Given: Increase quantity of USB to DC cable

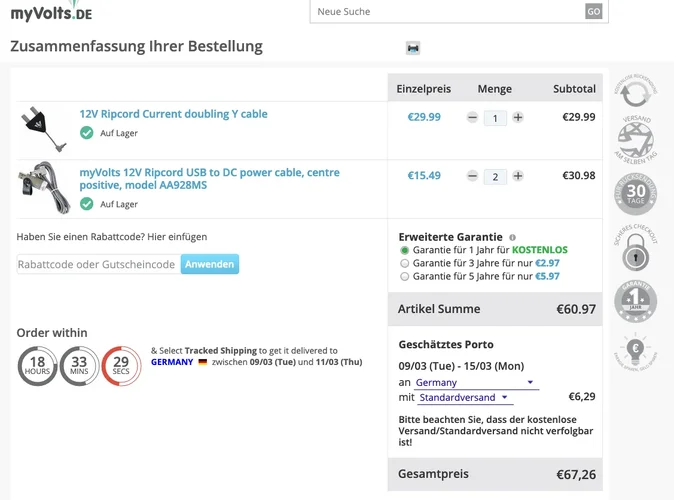Looking at the screenshot, I should [x=518, y=176].
